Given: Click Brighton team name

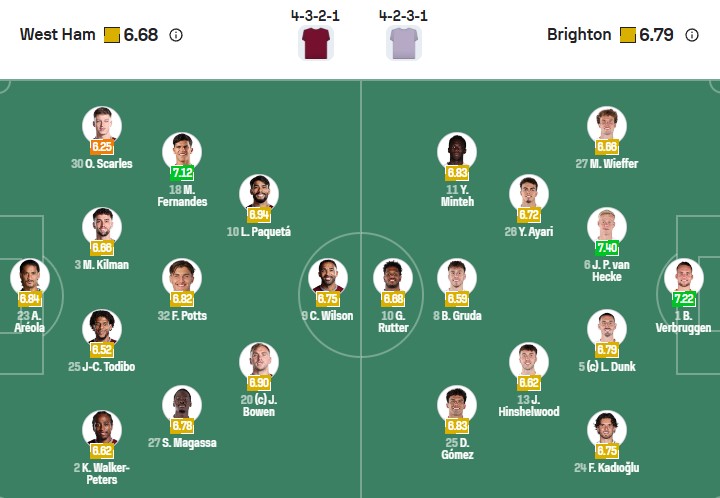Looking at the screenshot, I should pos(579,35).
